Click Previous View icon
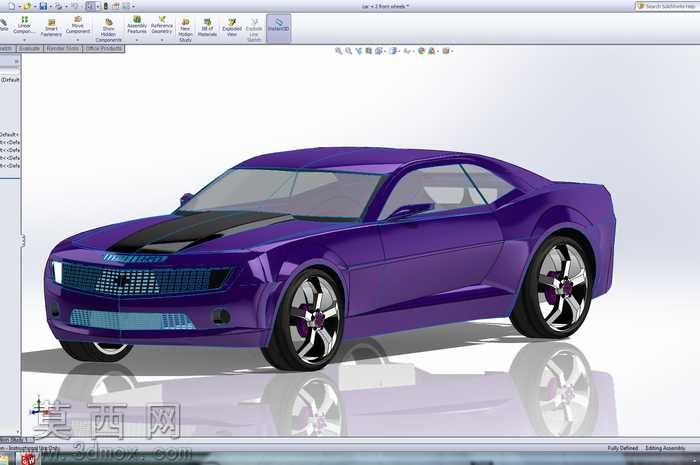 [x=358, y=51]
